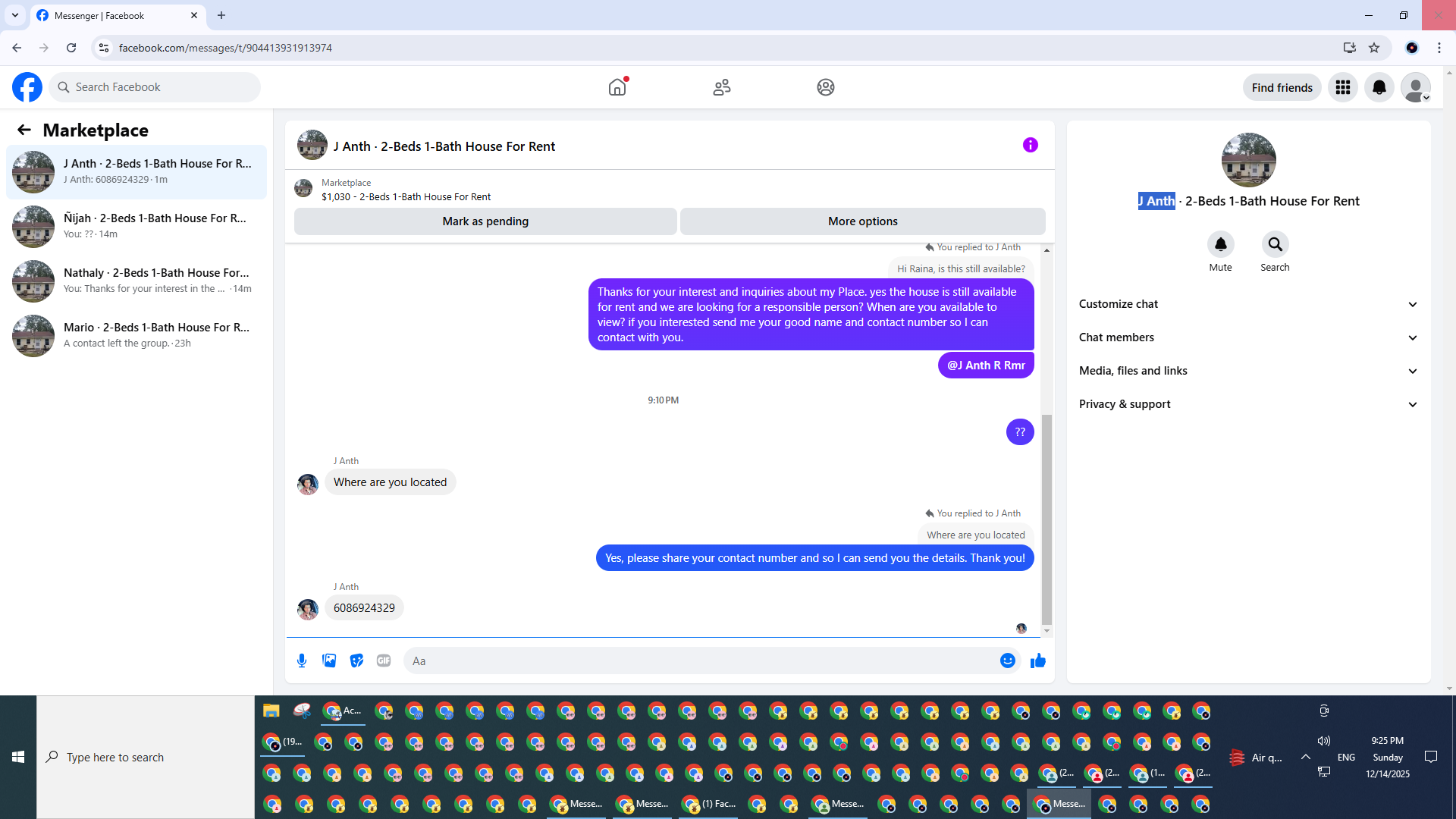Screen dimensions: 1456x819
Task: Mute this conversation
Action: [1220, 244]
